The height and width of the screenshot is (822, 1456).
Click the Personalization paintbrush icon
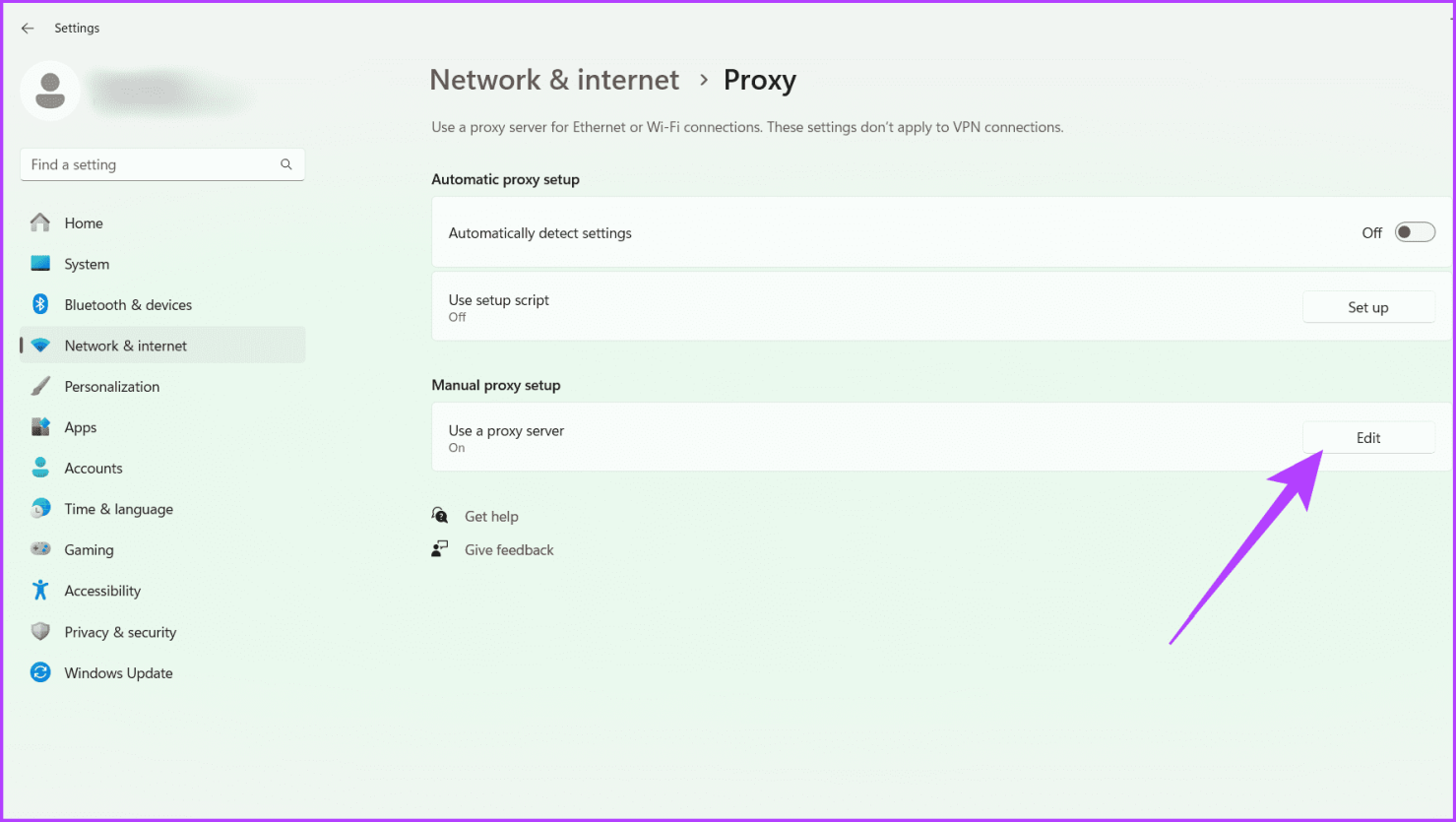coord(40,387)
